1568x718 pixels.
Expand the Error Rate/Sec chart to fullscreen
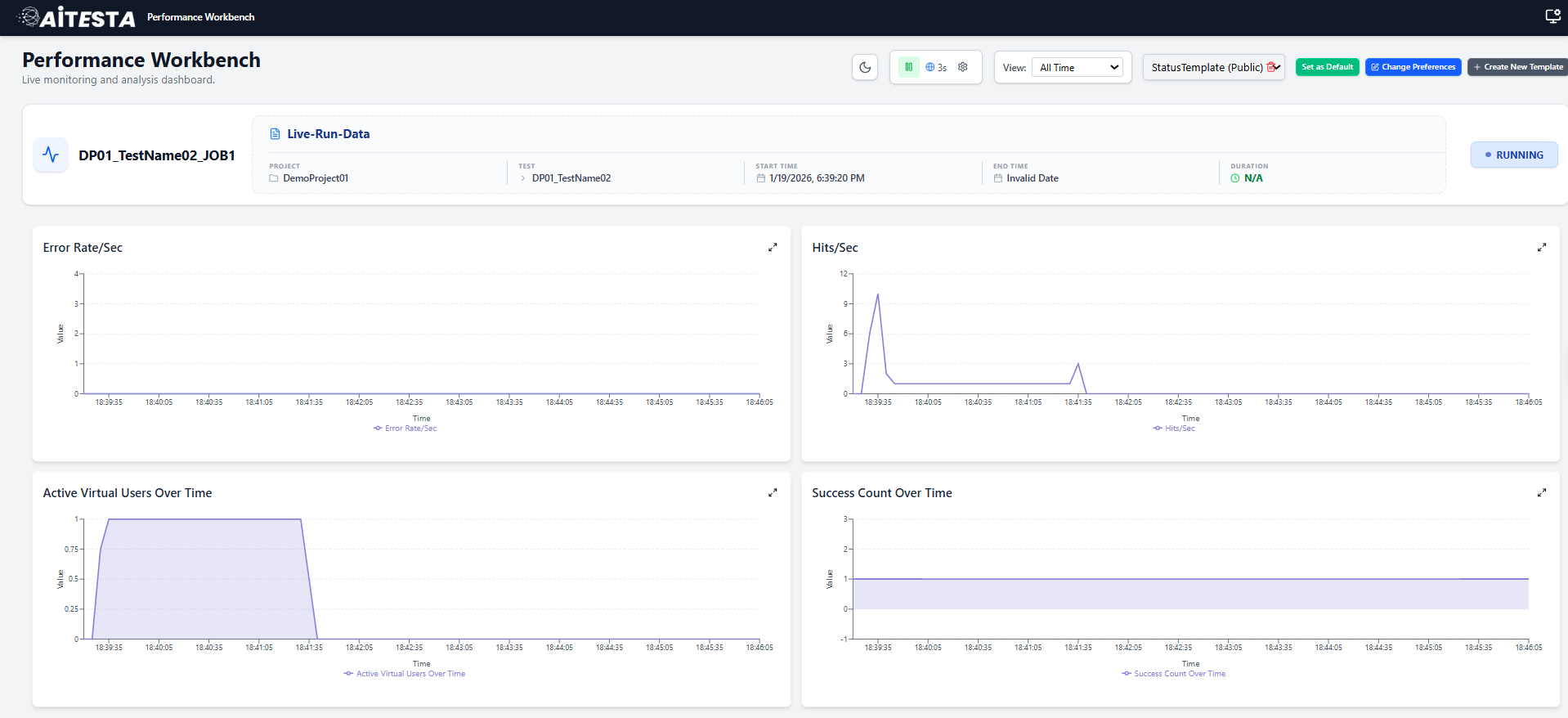(773, 248)
